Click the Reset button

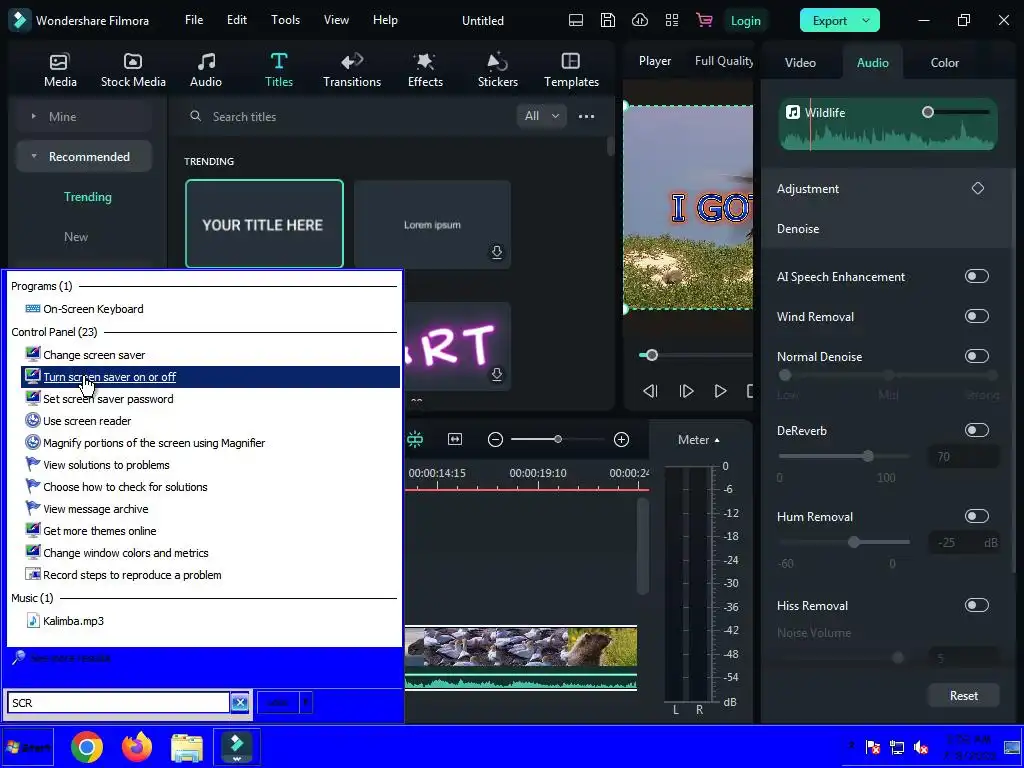click(x=963, y=696)
